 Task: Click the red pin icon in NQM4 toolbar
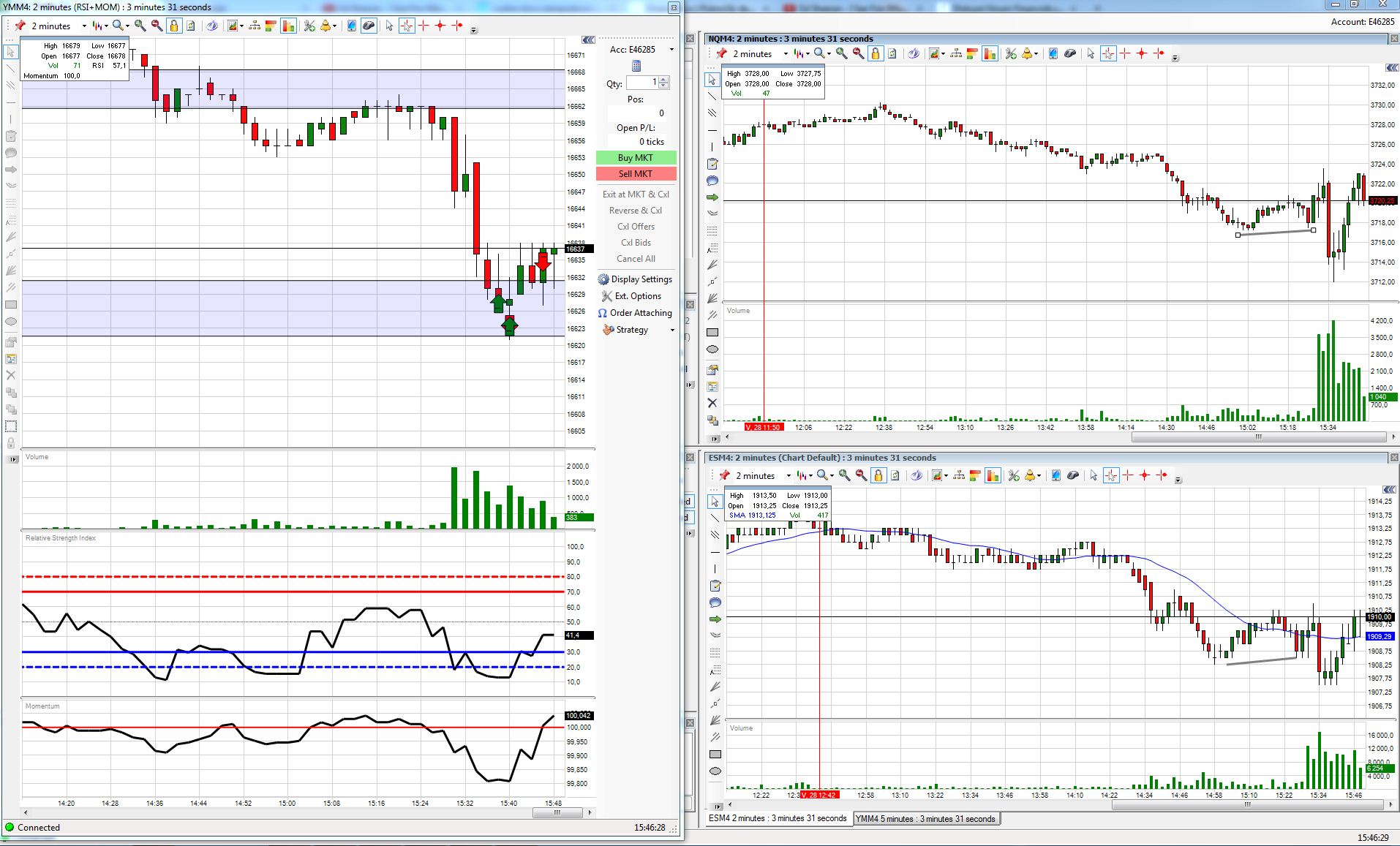coord(722,53)
